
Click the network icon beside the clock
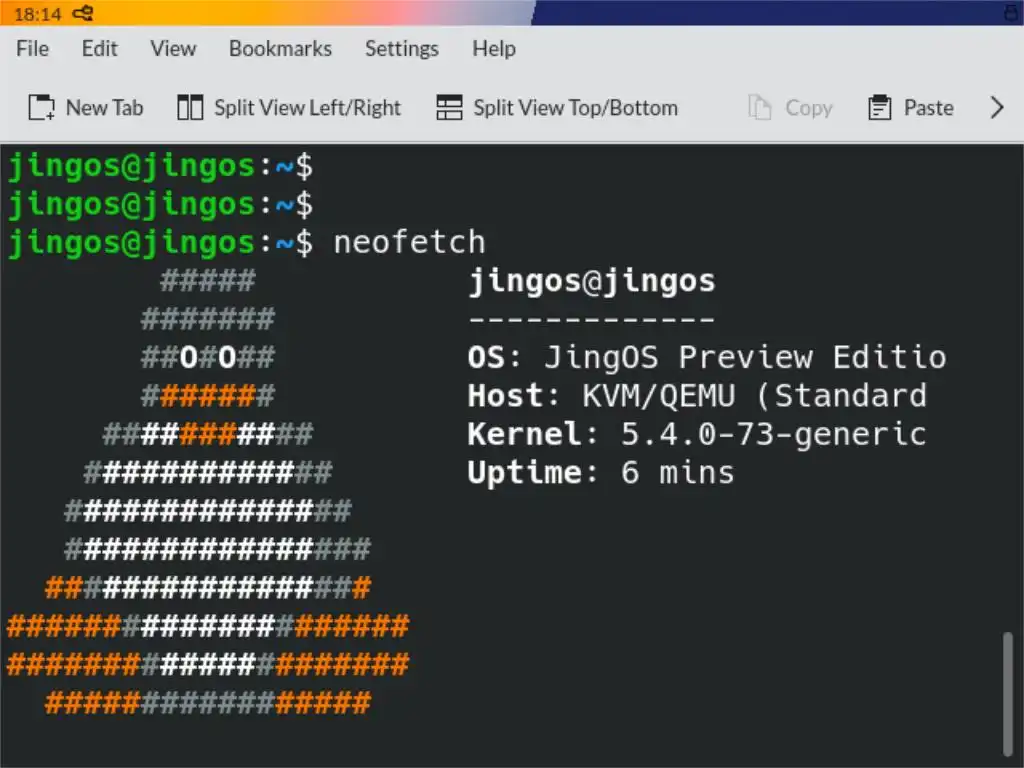[83, 13]
